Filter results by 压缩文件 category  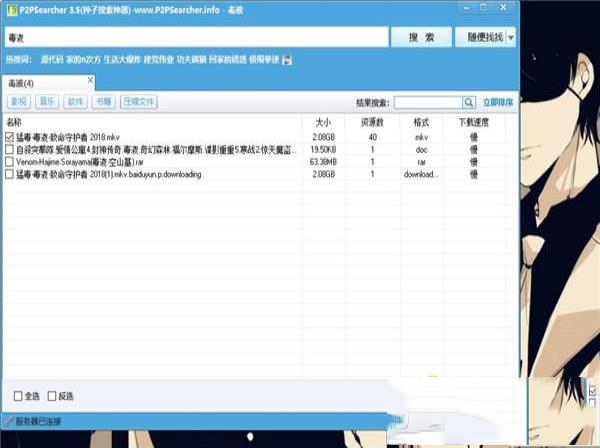139,102
